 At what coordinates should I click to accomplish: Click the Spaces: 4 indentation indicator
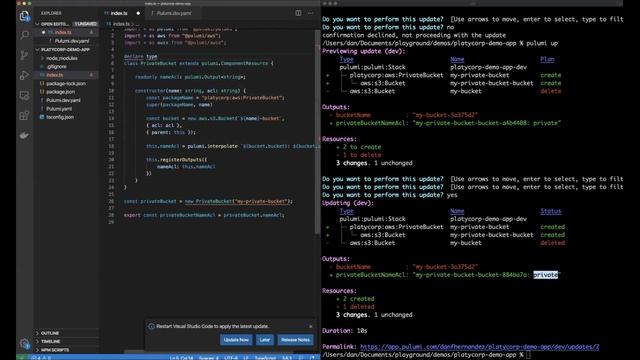pos(209,358)
